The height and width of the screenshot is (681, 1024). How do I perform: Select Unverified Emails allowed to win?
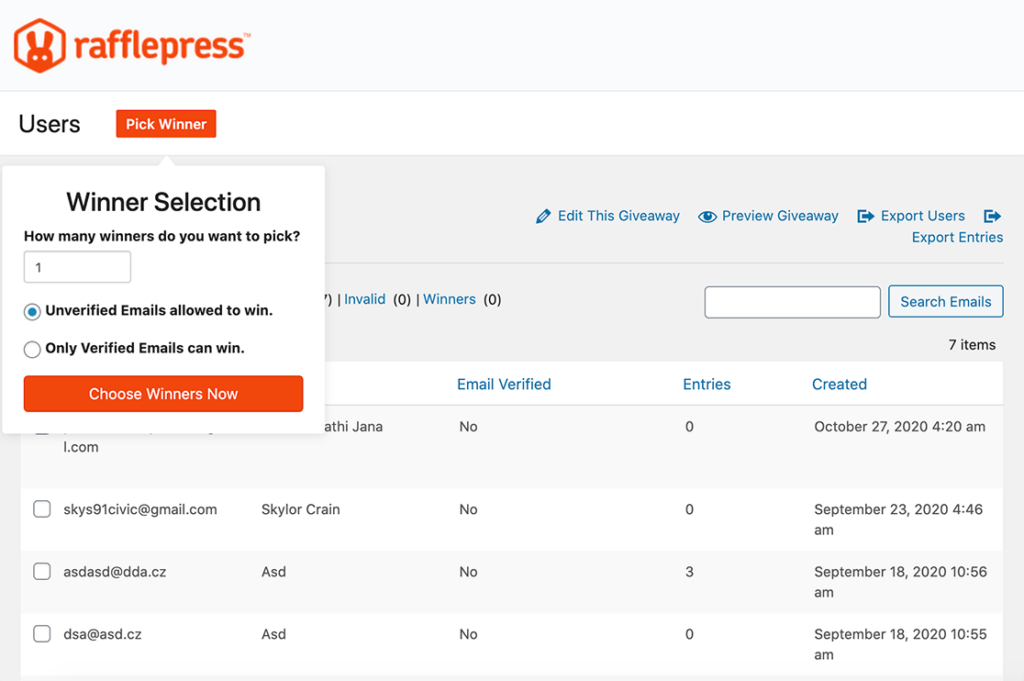pyautogui.click(x=31, y=310)
